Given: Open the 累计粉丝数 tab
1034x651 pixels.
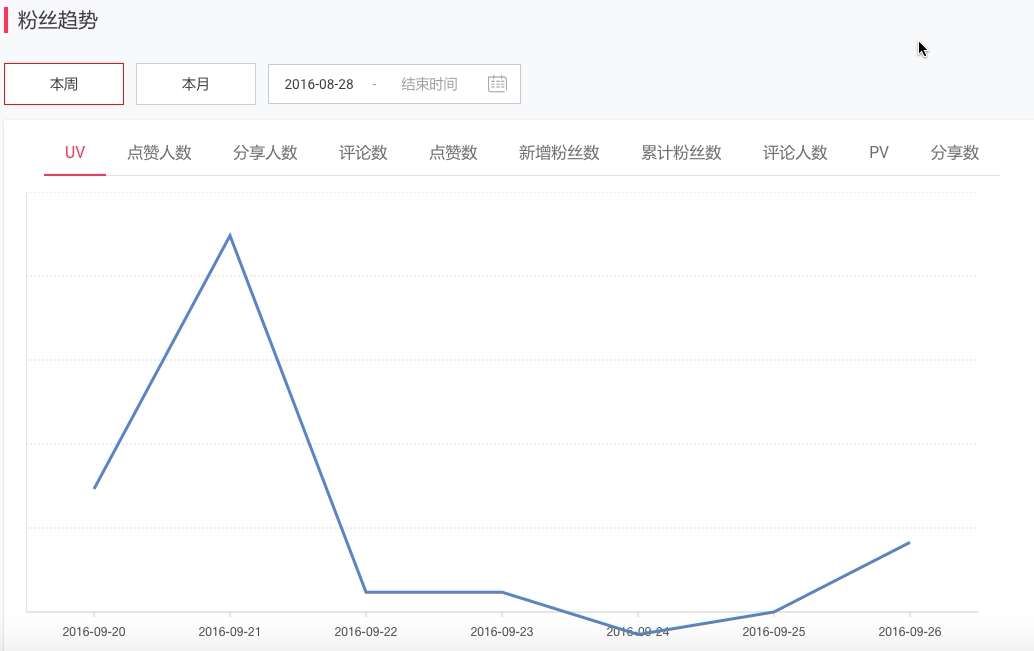Looking at the screenshot, I should click(x=681, y=153).
